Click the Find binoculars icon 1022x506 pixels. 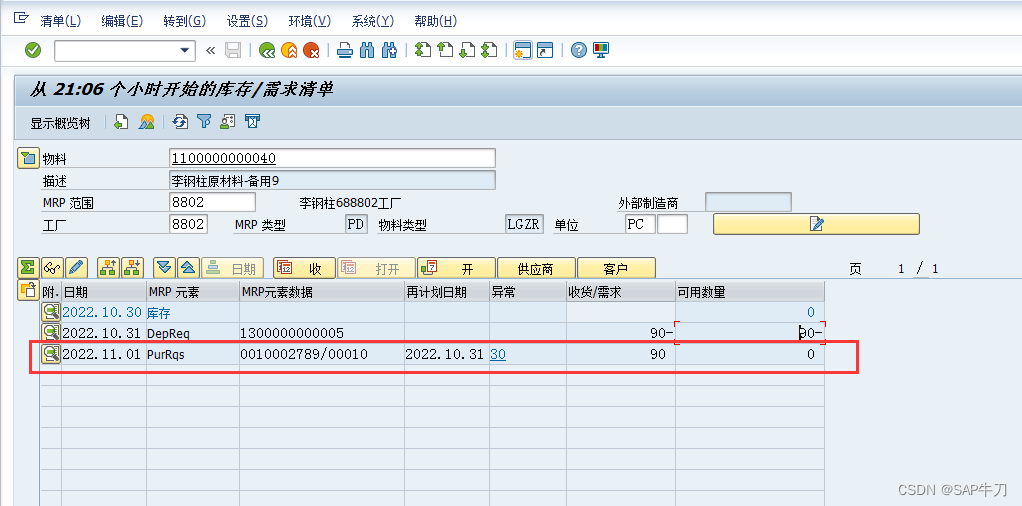pyautogui.click(x=367, y=50)
